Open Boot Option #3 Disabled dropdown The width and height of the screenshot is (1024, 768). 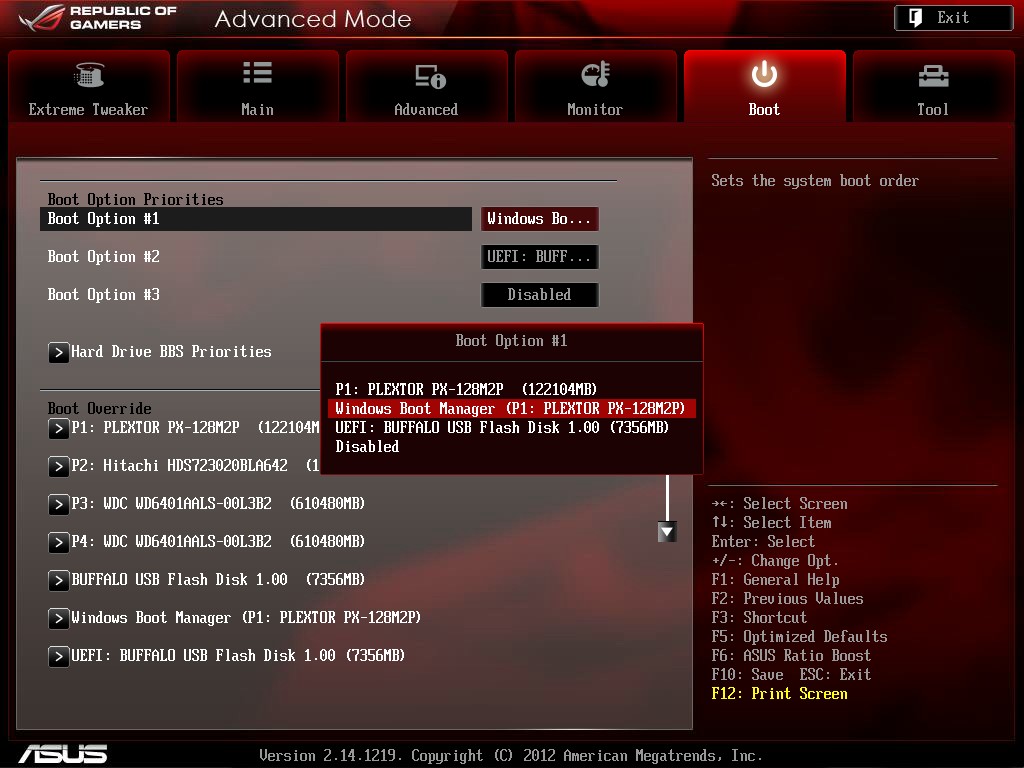tap(539, 295)
